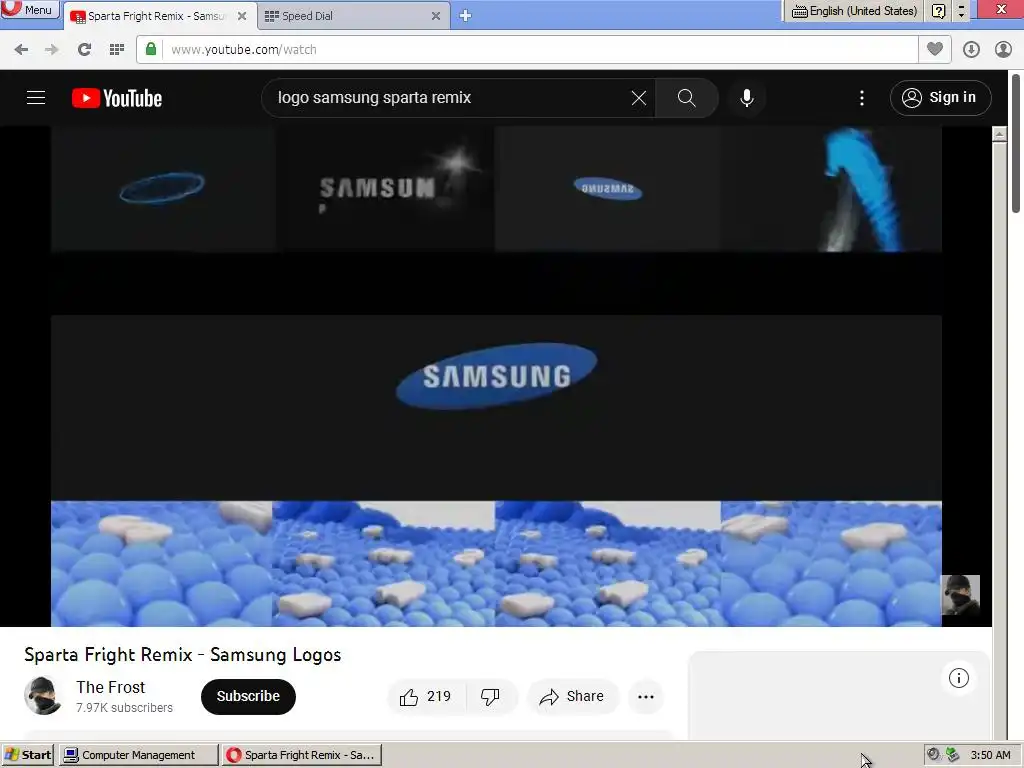Open English (United States) language bar
The height and width of the screenshot is (768, 1024).
click(x=854, y=11)
